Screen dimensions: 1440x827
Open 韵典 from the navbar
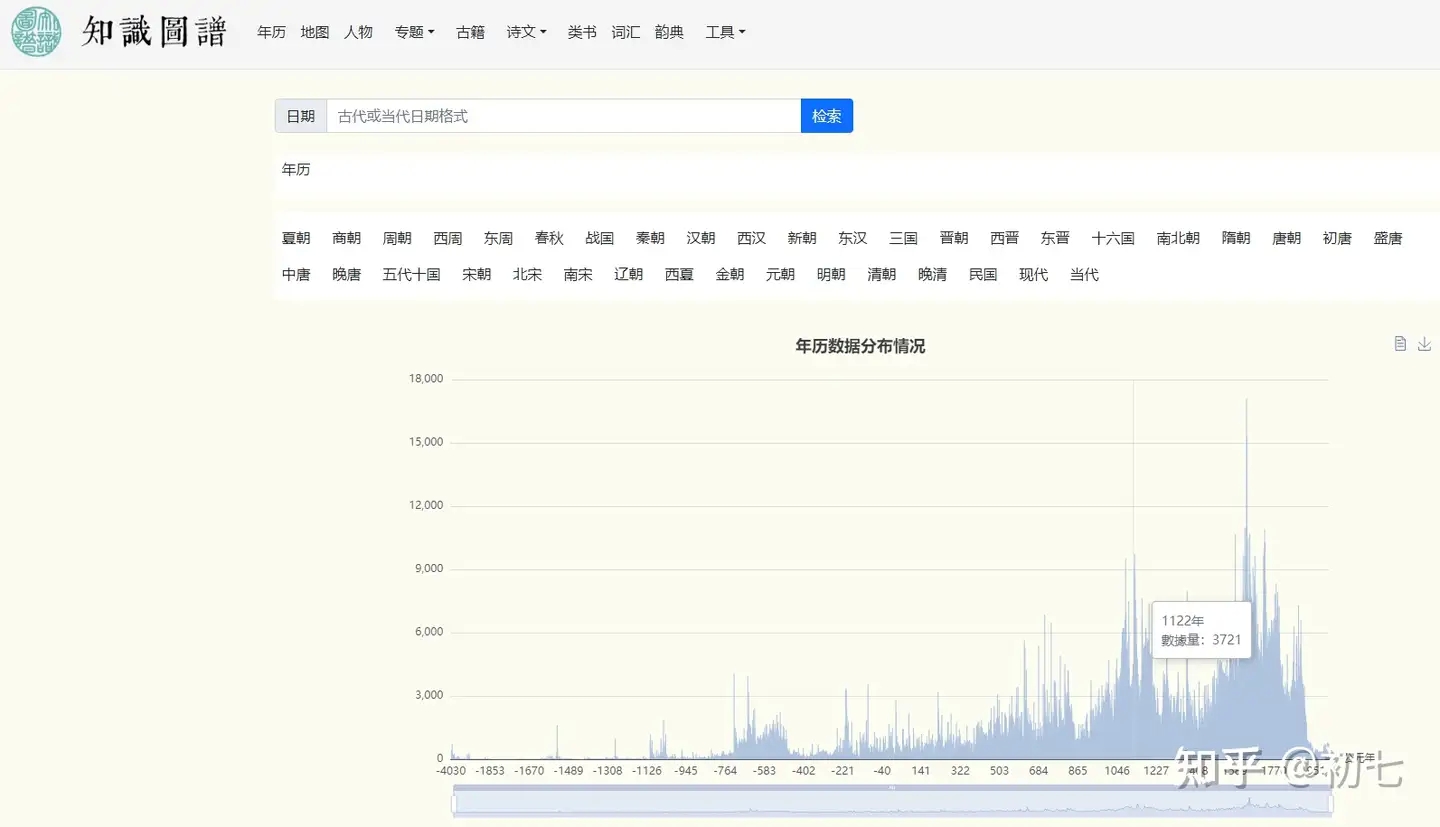point(669,32)
